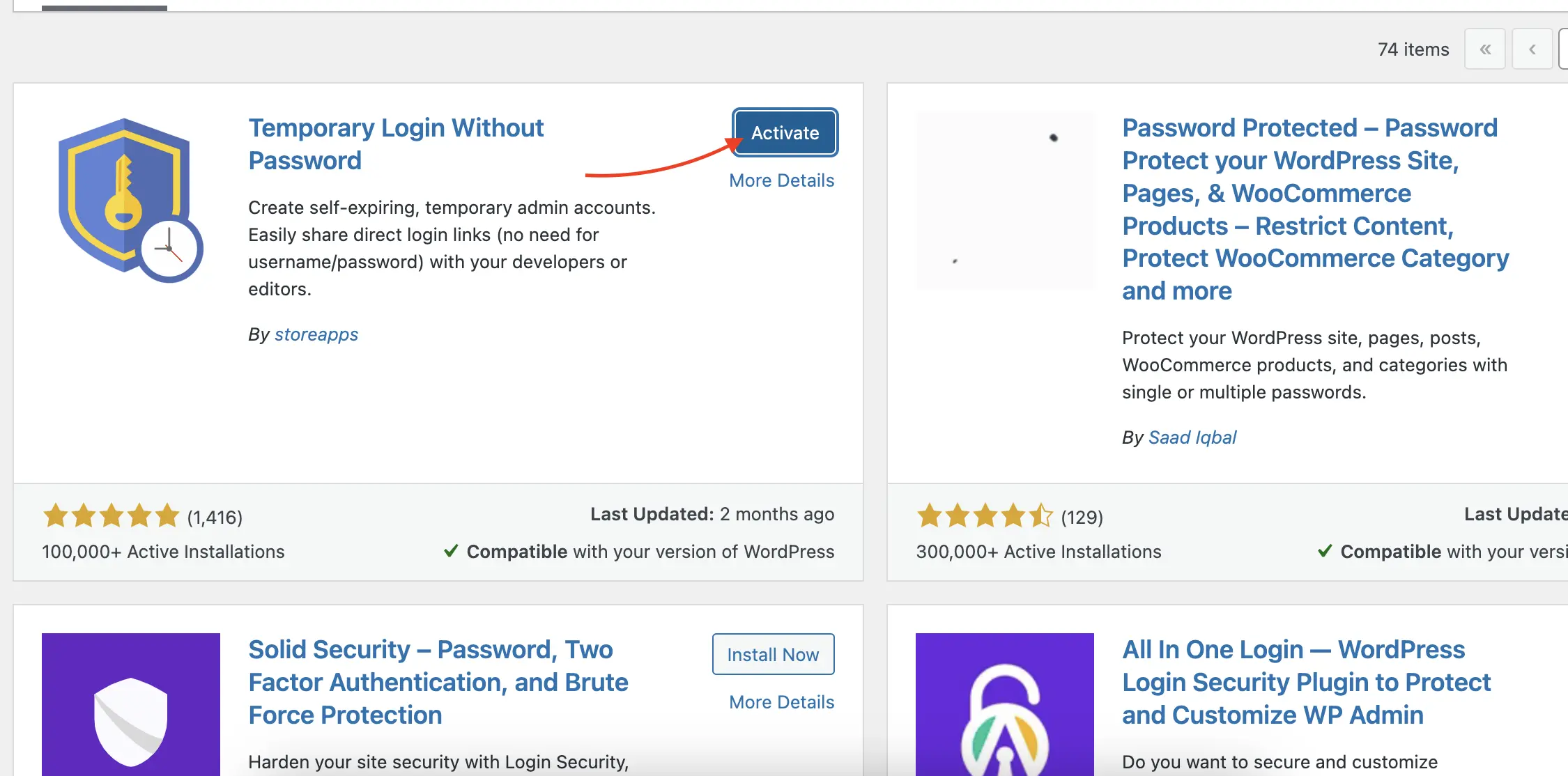Click the Password Protected plugin thumbnail
The width and height of the screenshot is (1568, 776).
1006,200
